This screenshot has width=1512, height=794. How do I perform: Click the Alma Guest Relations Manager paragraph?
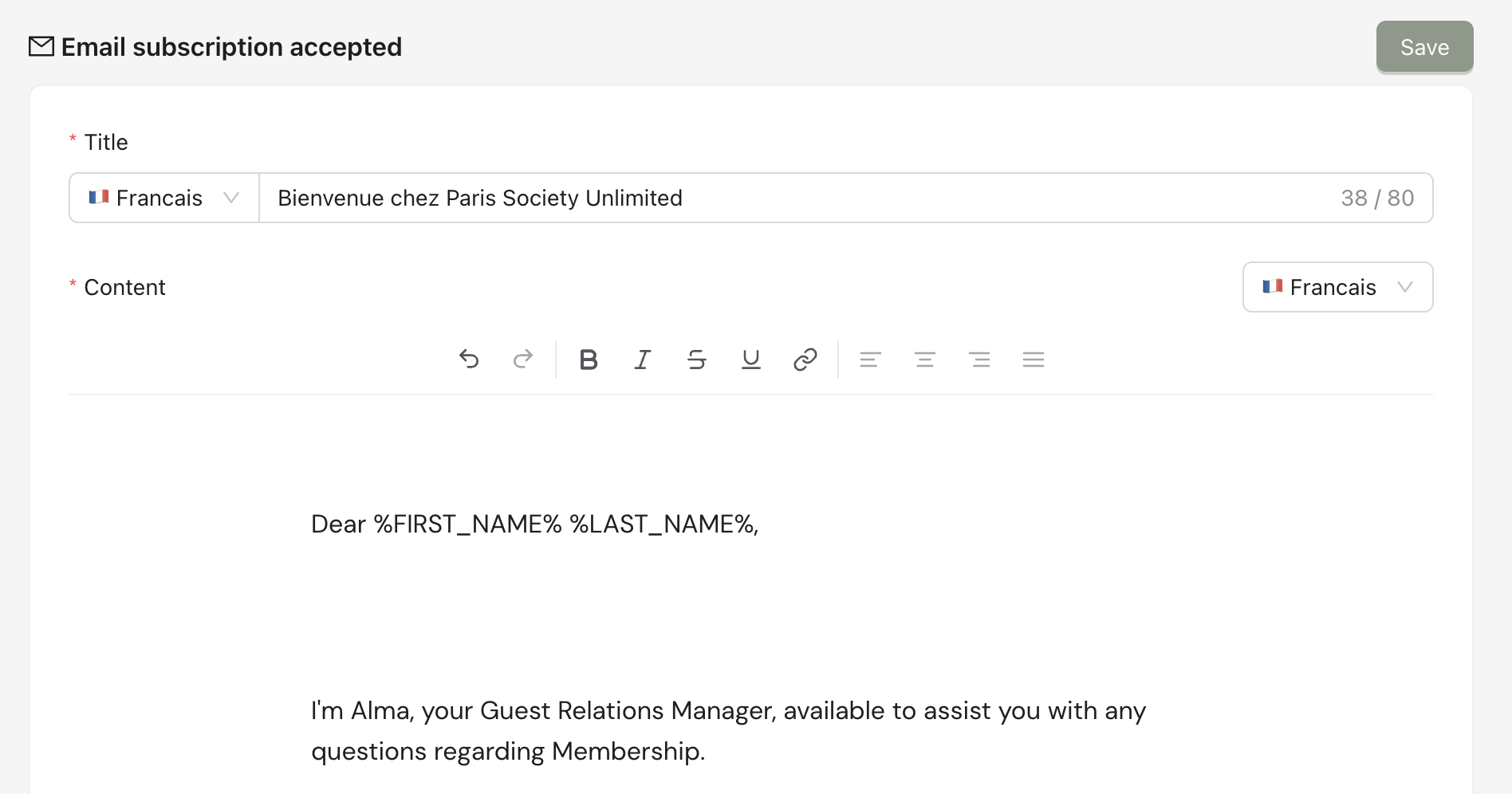coord(727,730)
